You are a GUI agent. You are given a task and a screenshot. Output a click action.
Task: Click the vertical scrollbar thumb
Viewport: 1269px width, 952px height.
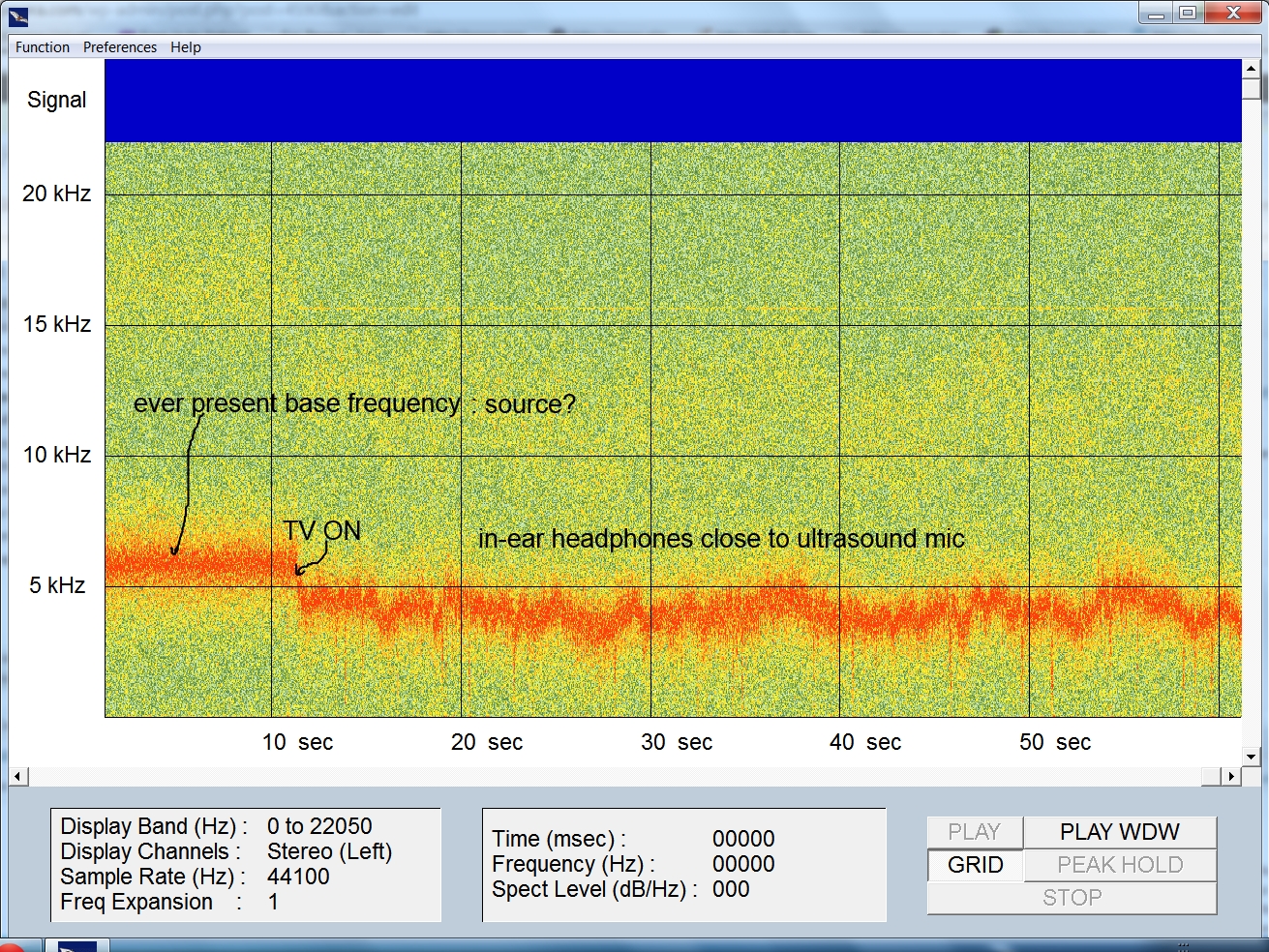tap(1251, 90)
